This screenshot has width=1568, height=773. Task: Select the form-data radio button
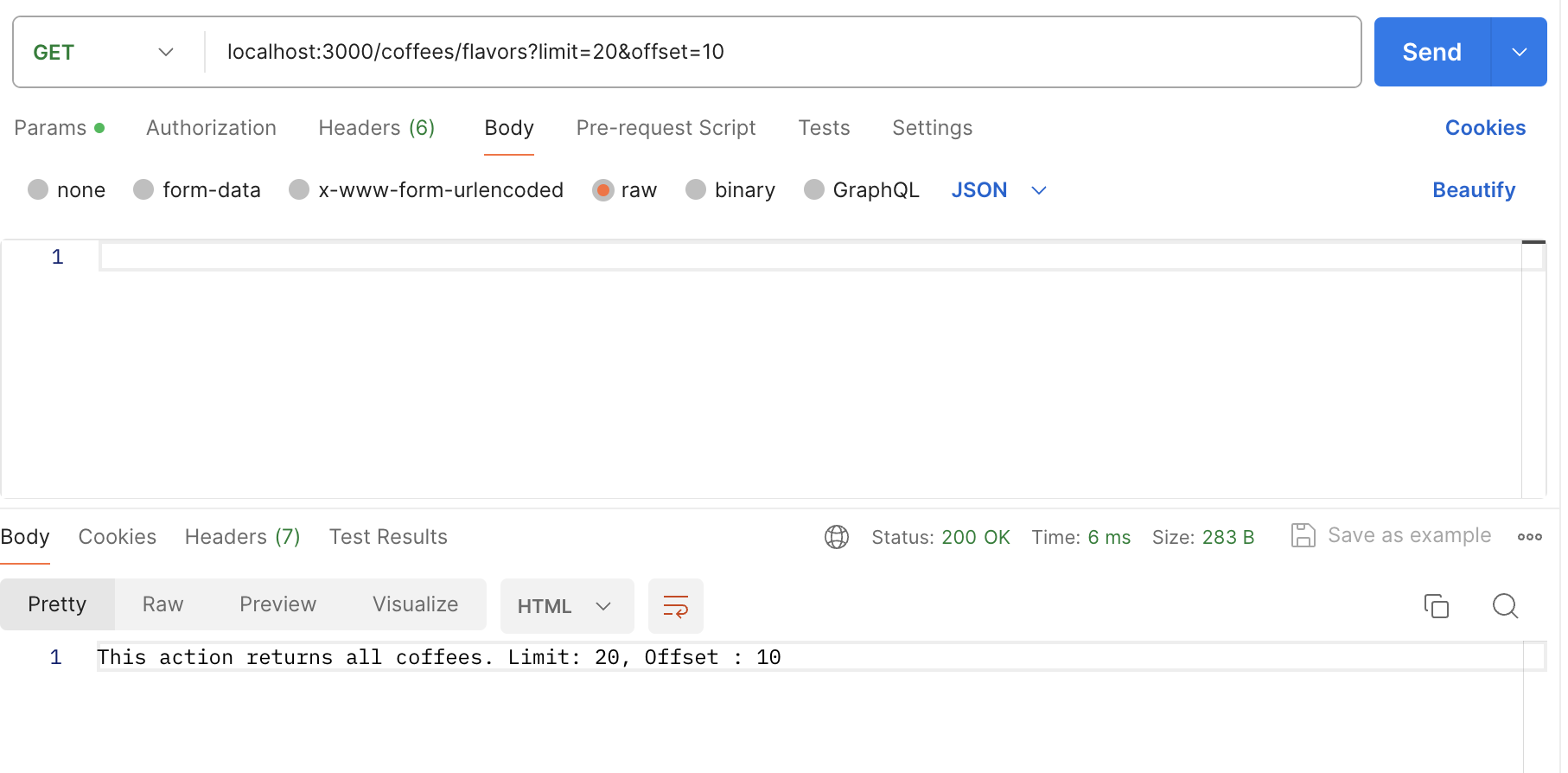pyautogui.click(x=143, y=189)
